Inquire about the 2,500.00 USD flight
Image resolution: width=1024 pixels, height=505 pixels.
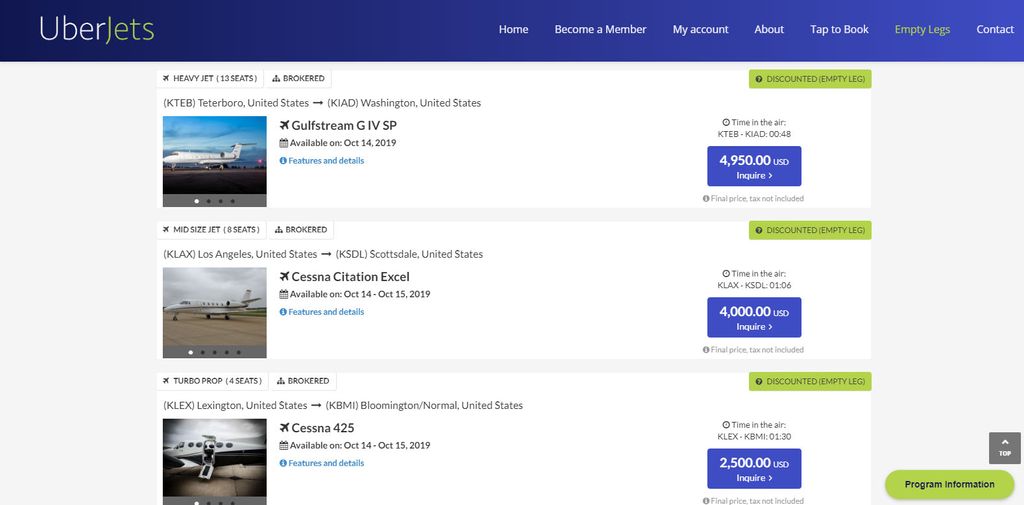[x=754, y=468]
